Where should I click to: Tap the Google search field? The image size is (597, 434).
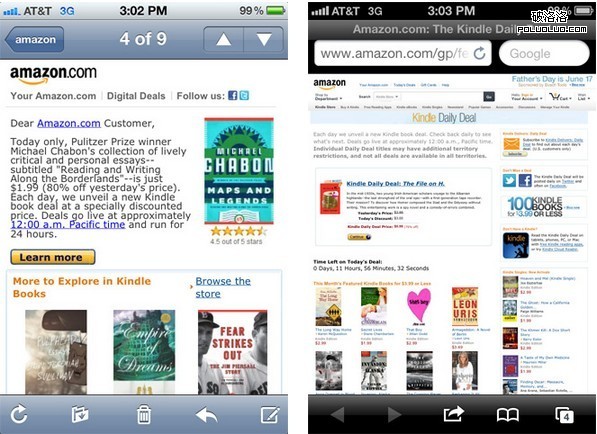pos(544,53)
